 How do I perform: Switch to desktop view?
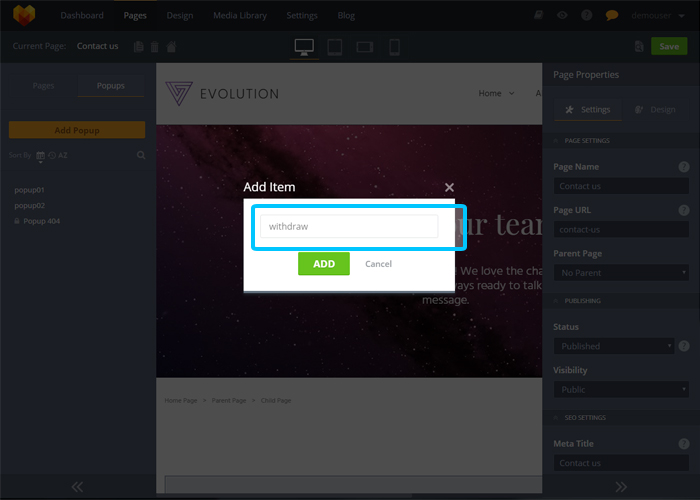coord(304,47)
